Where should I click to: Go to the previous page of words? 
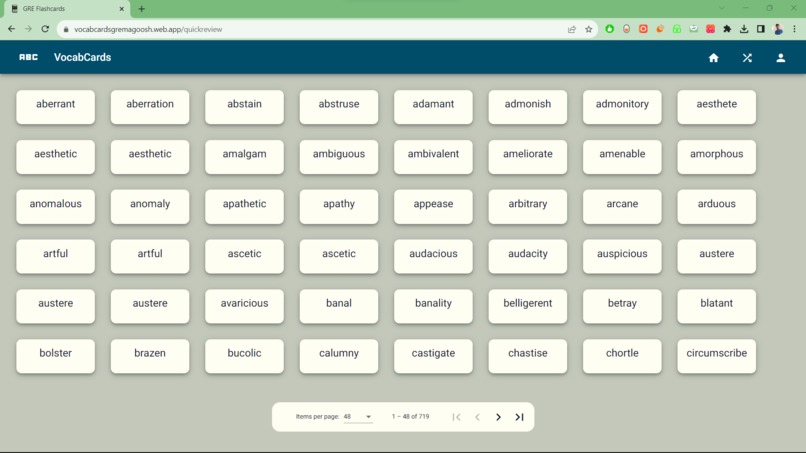pos(478,417)
